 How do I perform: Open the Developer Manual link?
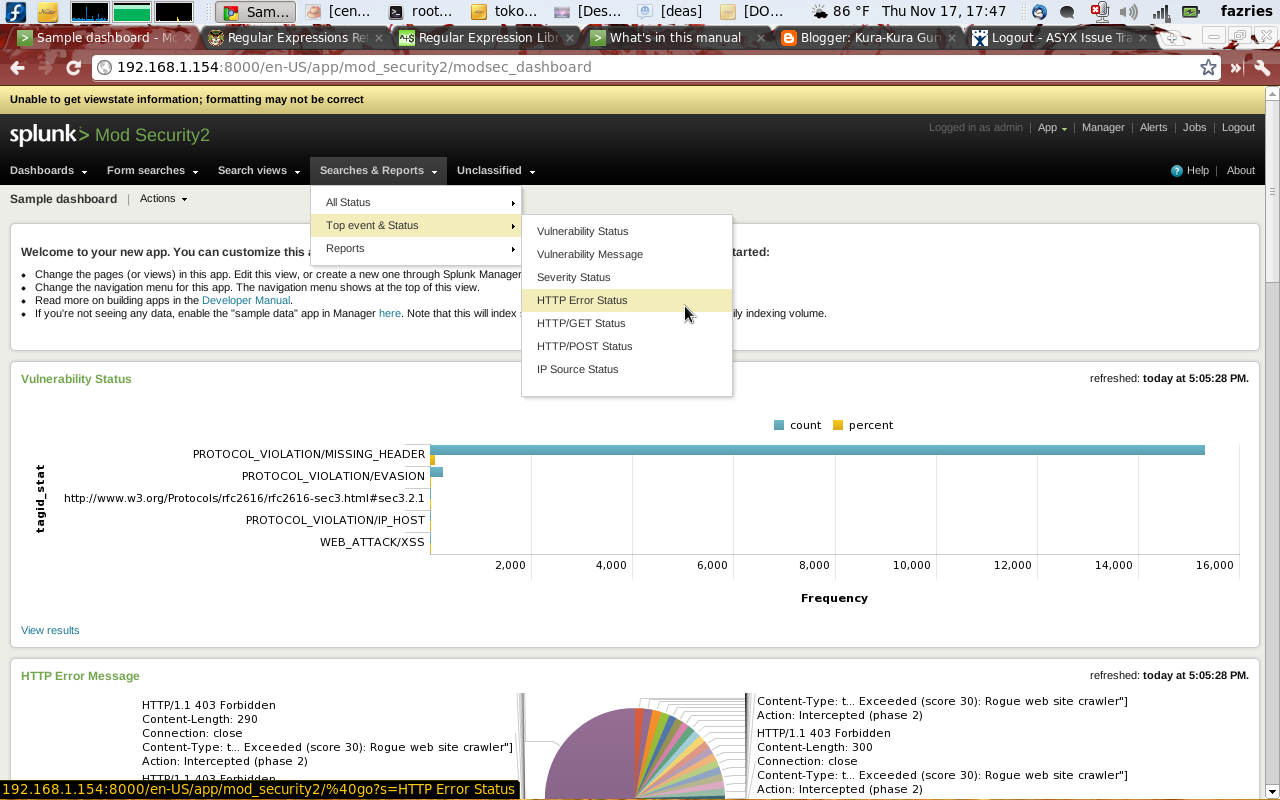(246, 301)
